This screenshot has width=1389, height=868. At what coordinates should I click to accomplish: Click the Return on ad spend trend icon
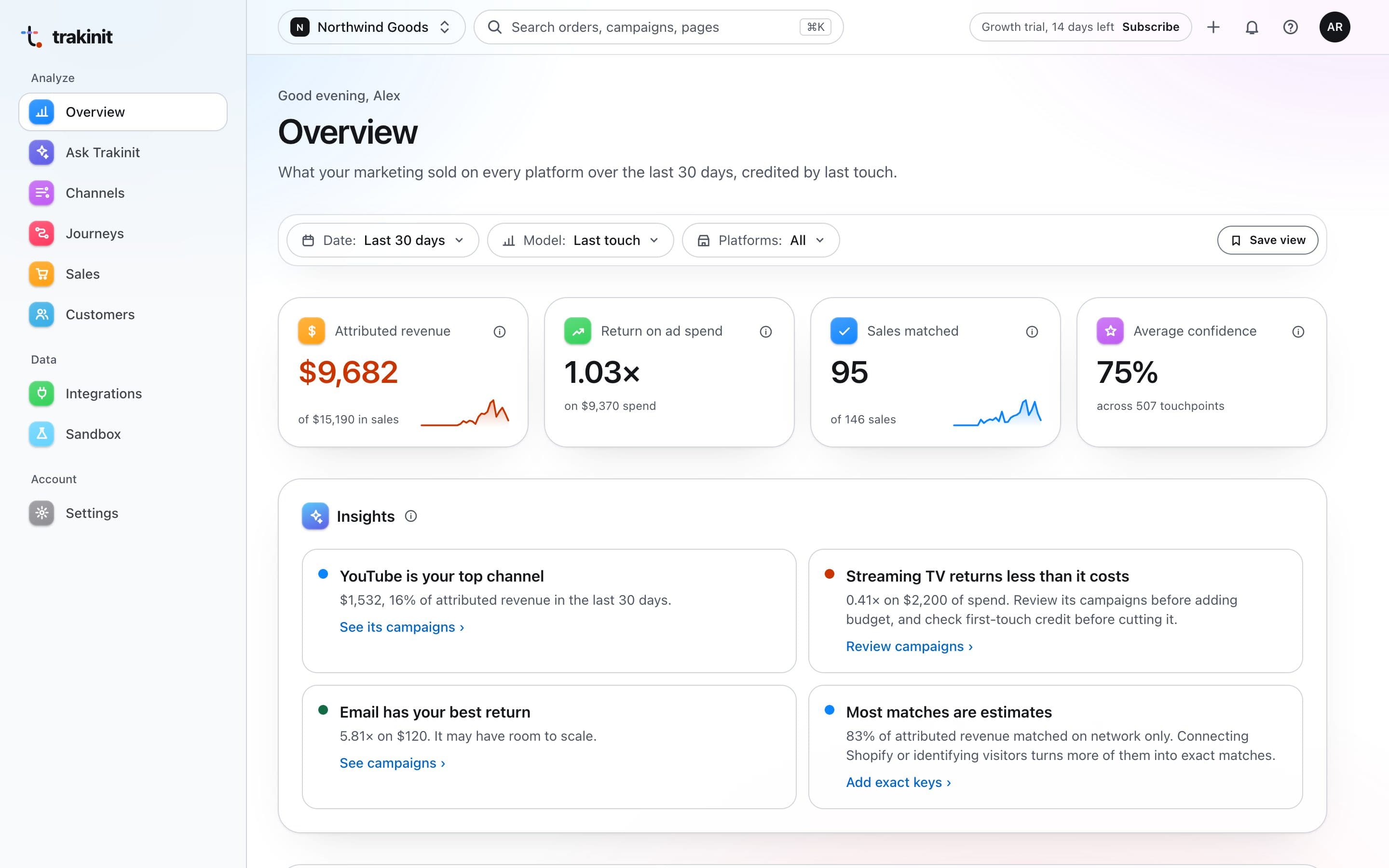[x=577, y=331]
